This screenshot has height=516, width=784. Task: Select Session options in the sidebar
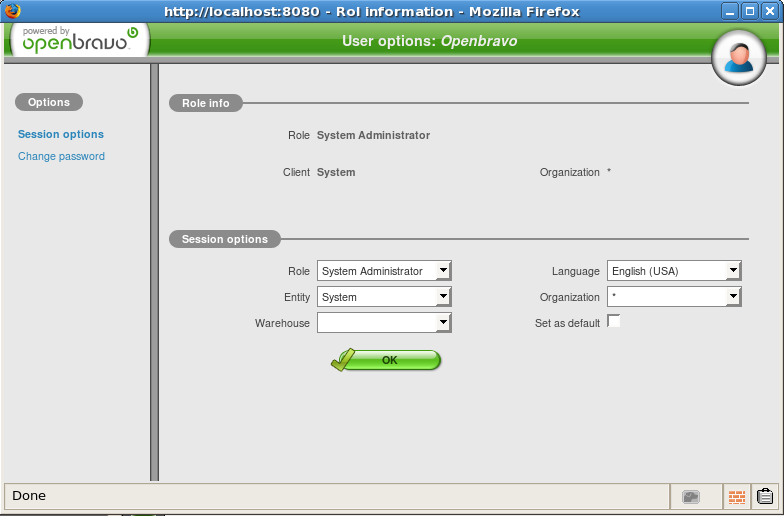click(x=61, y=134)
